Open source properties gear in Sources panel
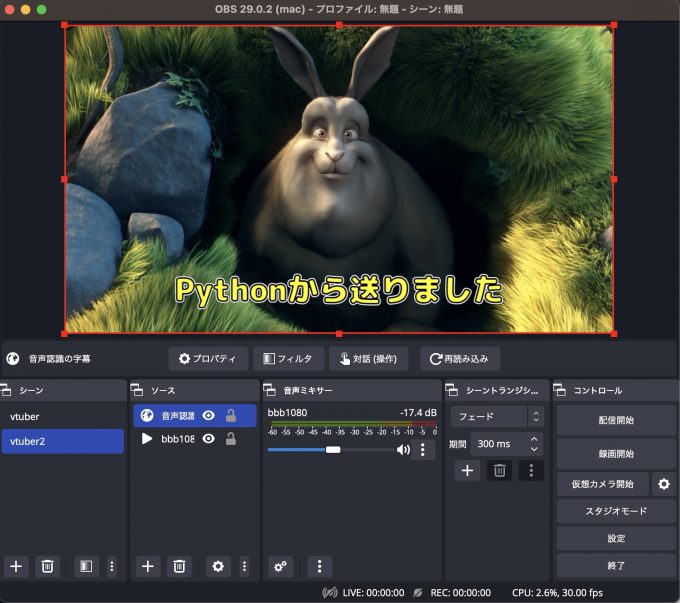The height and width of the screenshot is (603, 680). pos(218,566)
